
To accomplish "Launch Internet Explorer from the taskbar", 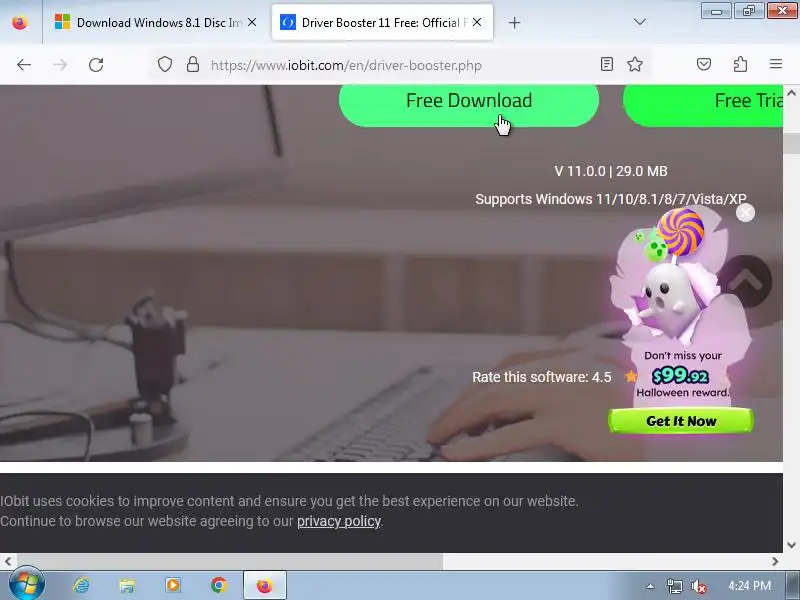I will pyautogui.click(x=81, y=585).
